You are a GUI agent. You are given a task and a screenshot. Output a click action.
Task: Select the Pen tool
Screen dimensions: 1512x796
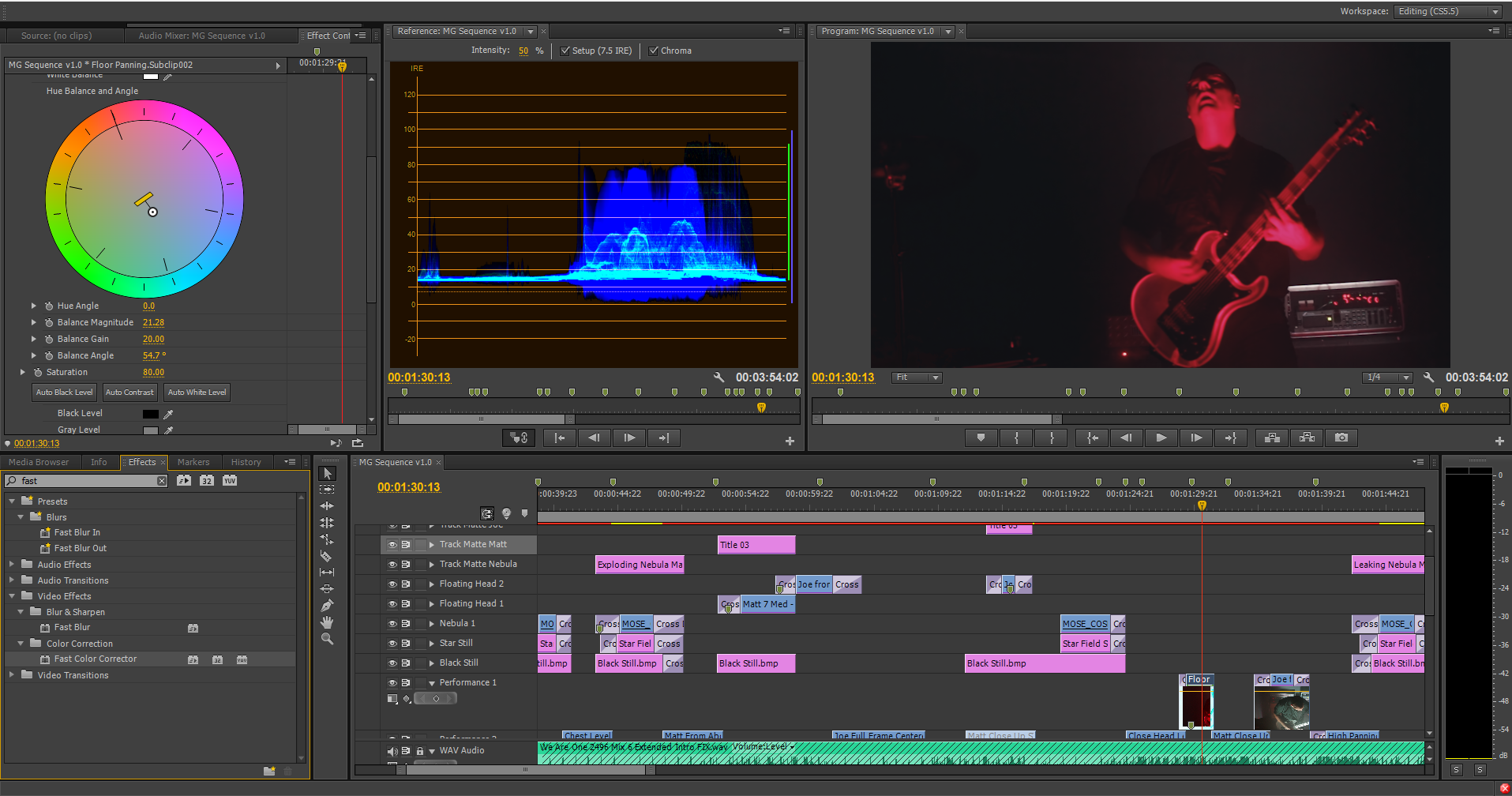pyautogui.click(x=327, y=606)
